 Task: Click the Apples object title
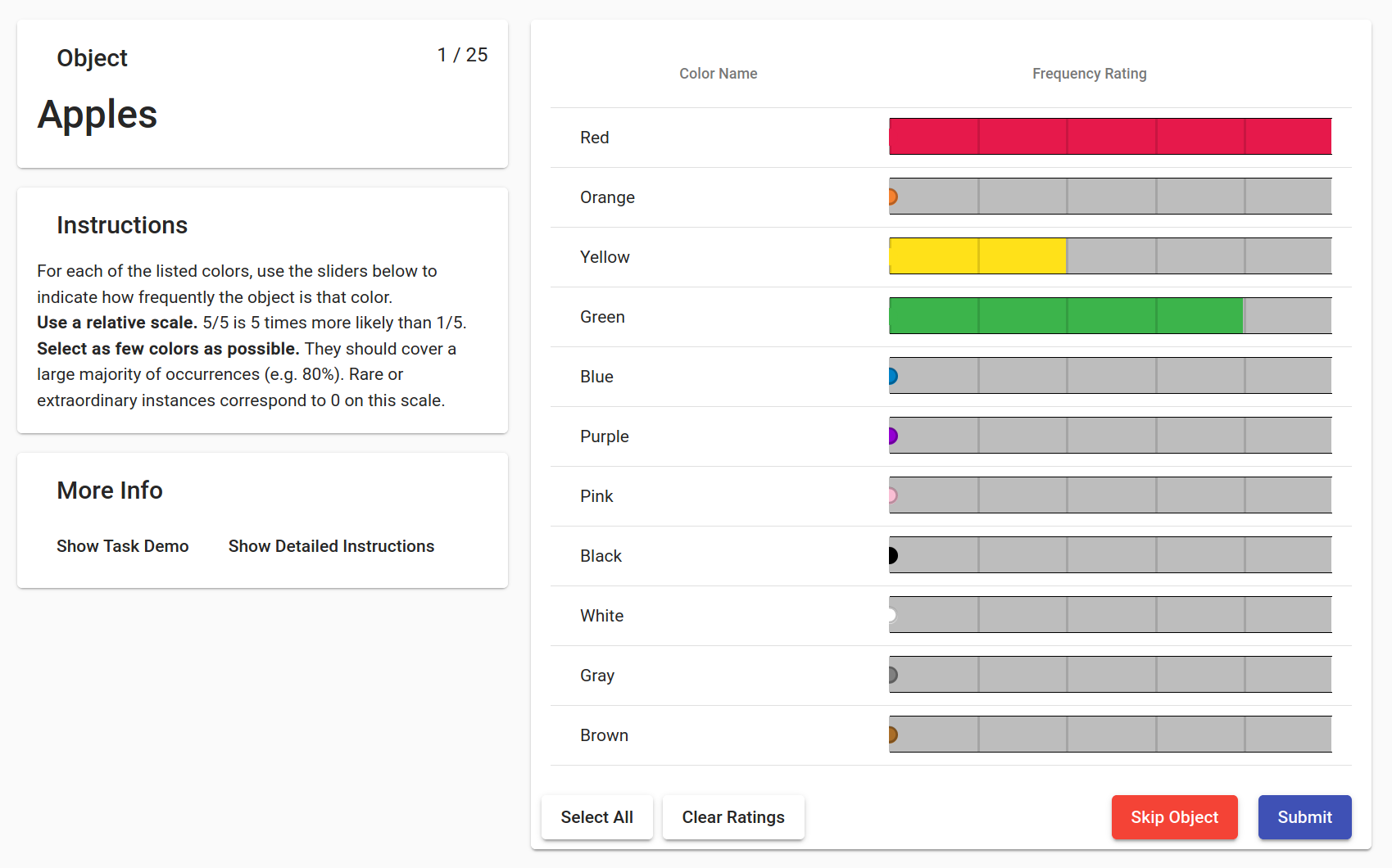[x=97, y=115]
